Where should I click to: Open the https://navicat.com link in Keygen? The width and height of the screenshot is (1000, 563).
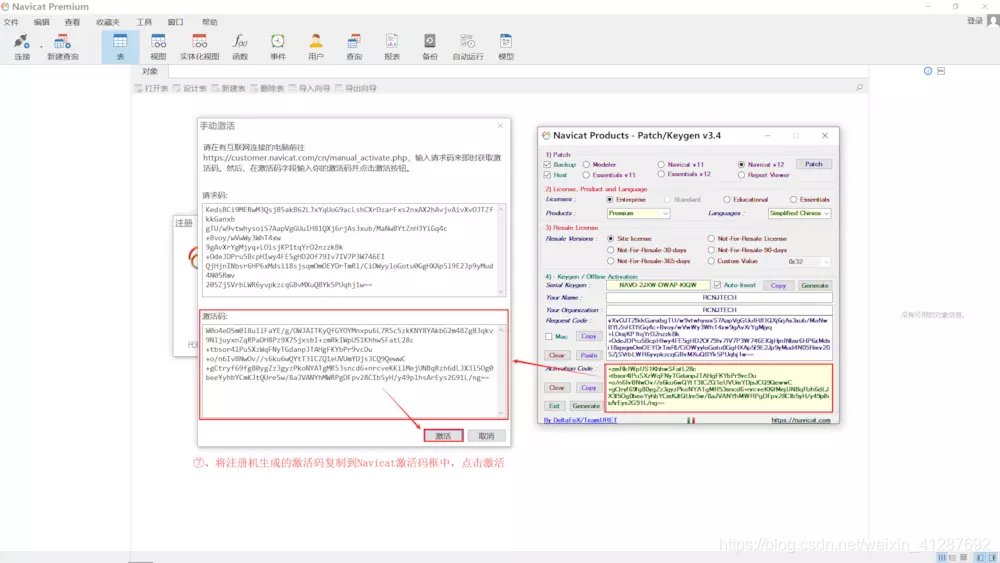click(x=801, y=420)
